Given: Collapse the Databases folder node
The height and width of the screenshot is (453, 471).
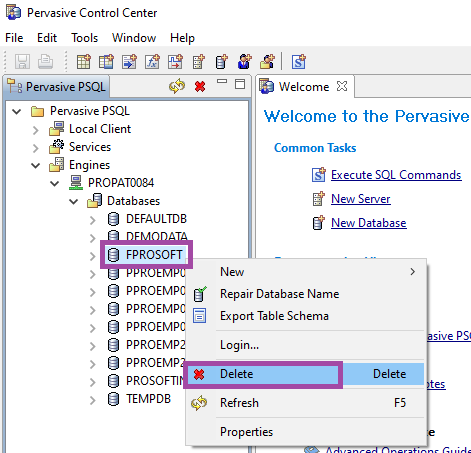Looking at the screenshot, I should point(74,201).
